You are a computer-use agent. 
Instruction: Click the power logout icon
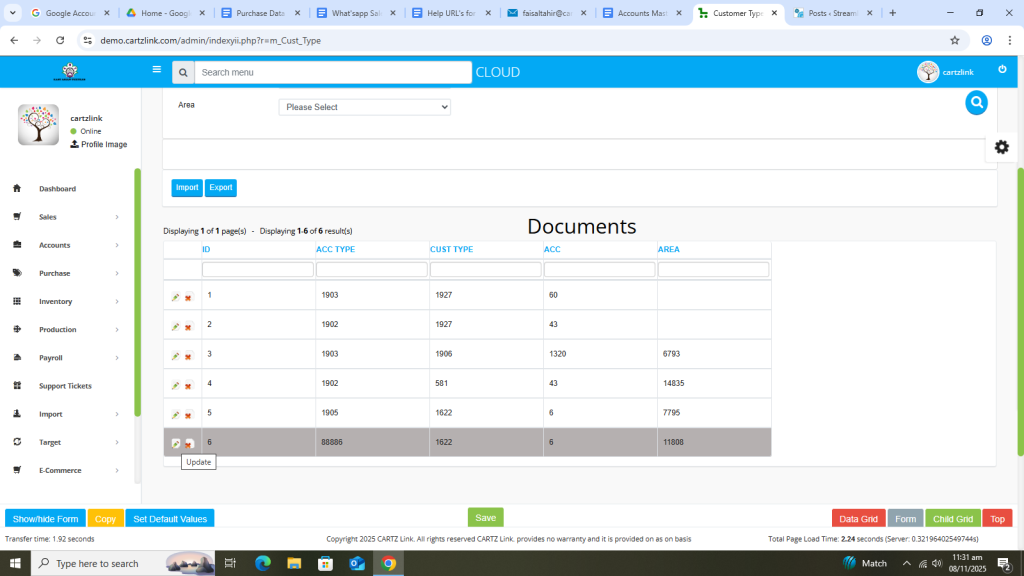point(1002,70)
